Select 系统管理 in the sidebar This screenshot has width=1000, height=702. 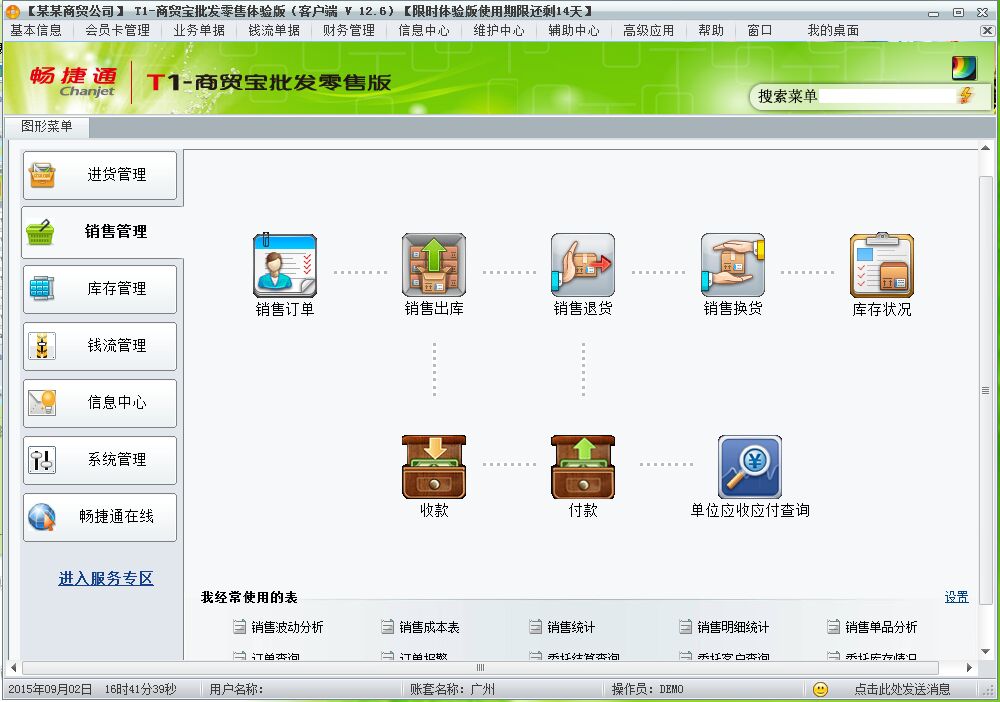[x=100, y=460]
